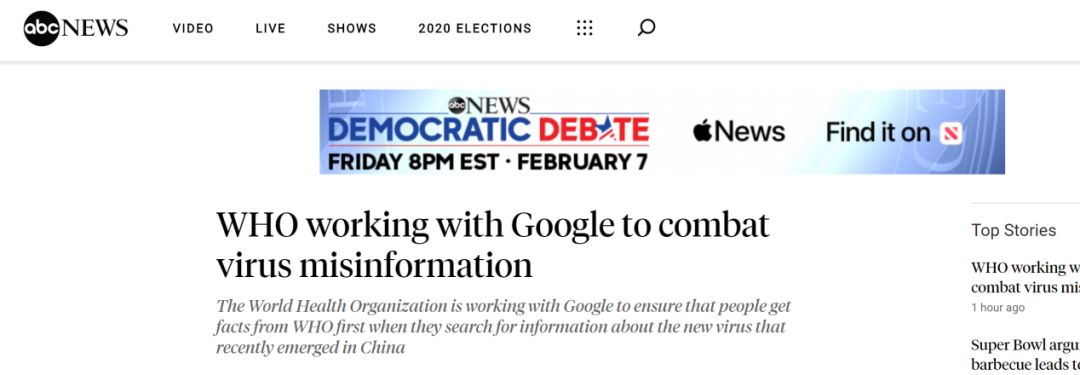The image size is (1080, 375).
Task: Click the WHO working with Google headline
Action: 492,244
